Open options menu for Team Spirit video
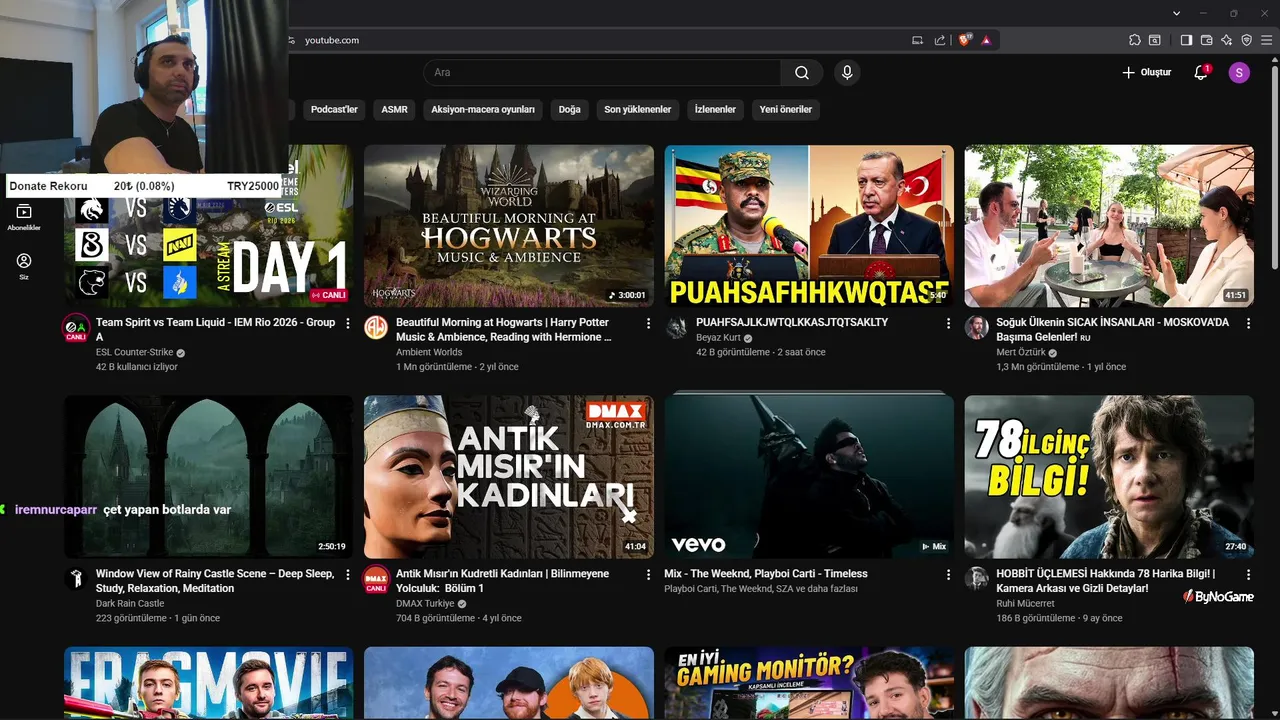 tap(348, 324)
